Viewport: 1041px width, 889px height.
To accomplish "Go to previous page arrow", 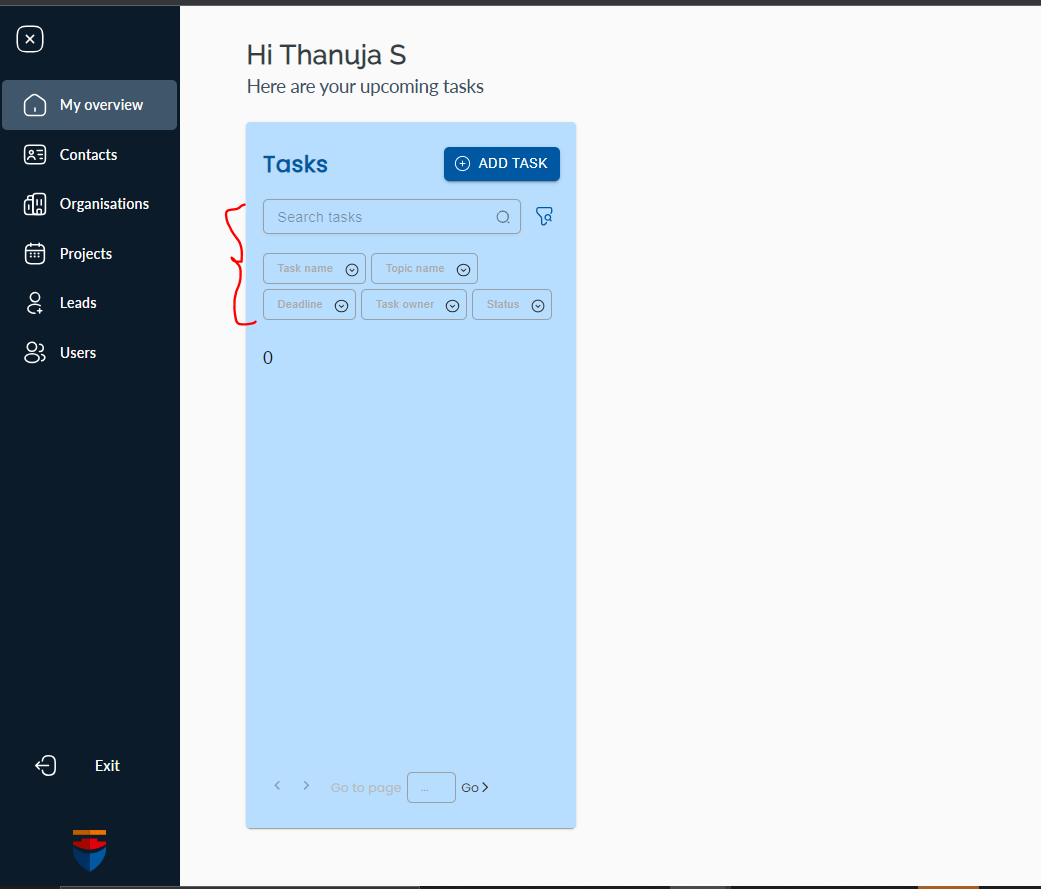I will (x=278, y=785).
